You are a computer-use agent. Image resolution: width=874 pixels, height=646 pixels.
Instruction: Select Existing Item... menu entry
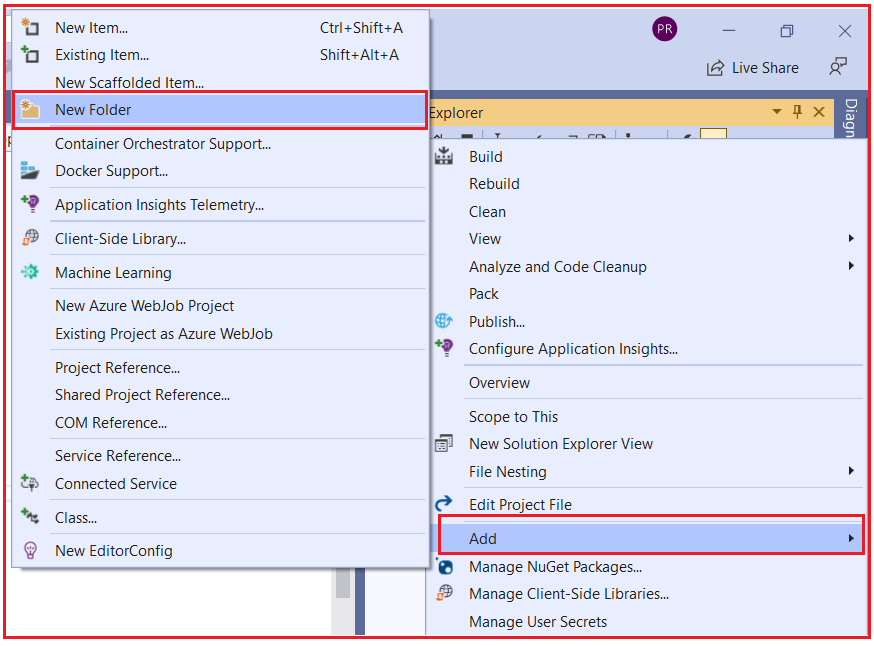(x=221, y=55)
